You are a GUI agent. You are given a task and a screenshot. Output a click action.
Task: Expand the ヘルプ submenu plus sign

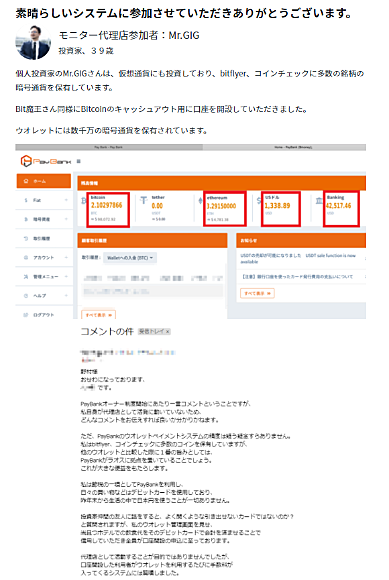(66, 296)
